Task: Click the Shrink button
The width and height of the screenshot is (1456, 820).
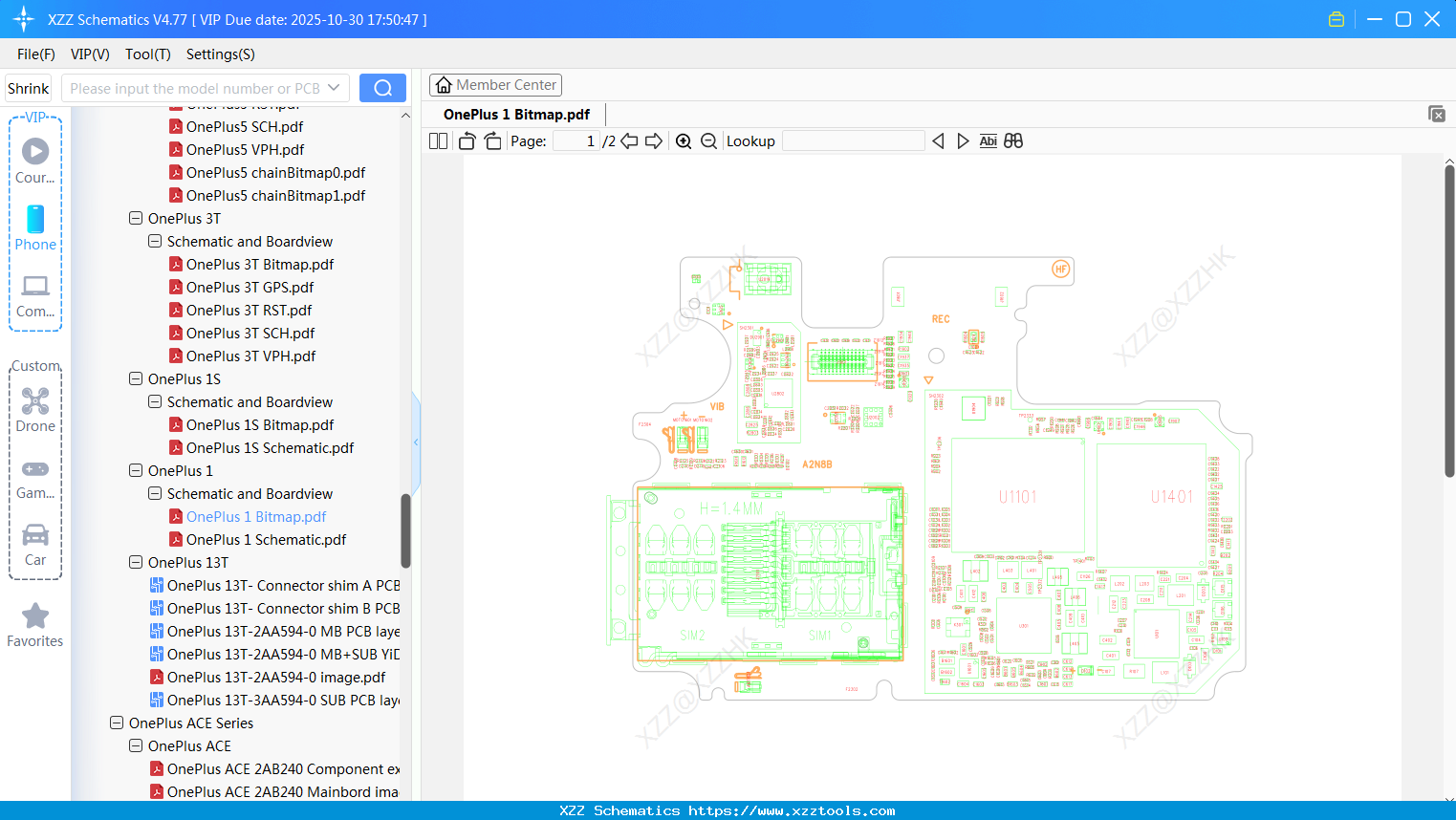Action: coord(28,88)
